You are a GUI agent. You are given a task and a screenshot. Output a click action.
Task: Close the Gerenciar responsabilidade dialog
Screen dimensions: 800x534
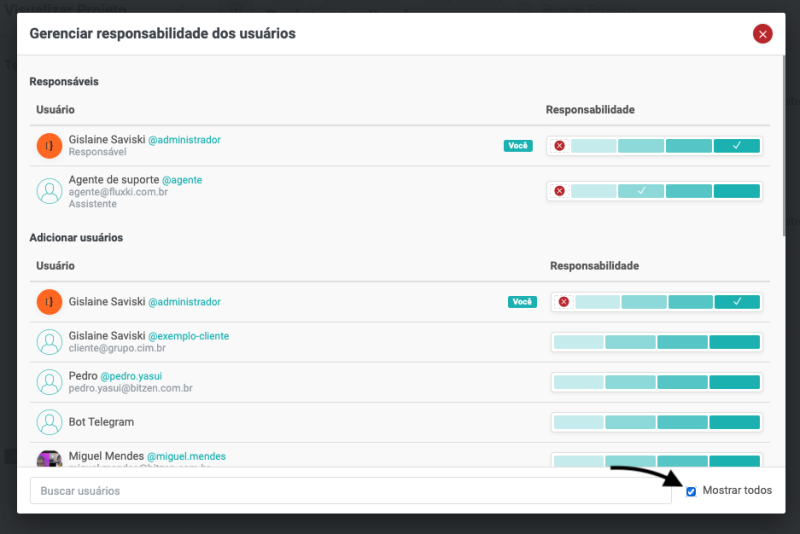[x=763, y=34]
